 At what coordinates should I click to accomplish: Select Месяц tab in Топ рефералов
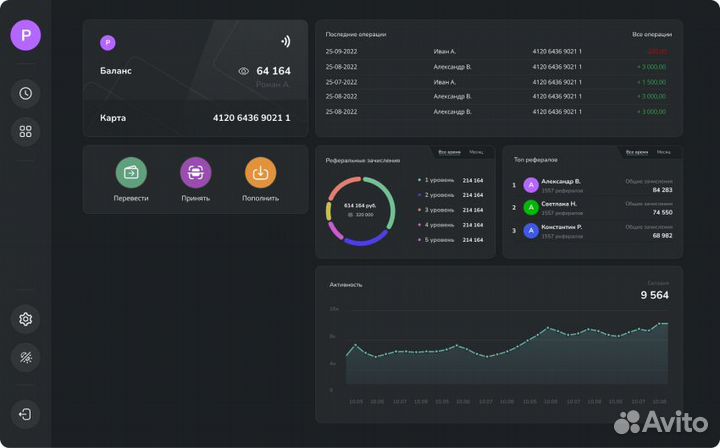[x=663, y=152]
